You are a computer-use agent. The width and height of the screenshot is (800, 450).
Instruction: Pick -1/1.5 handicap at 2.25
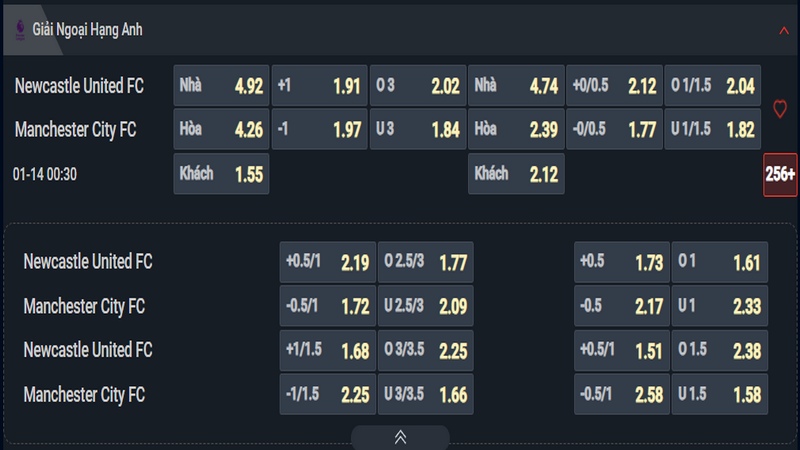click(328, 394)
